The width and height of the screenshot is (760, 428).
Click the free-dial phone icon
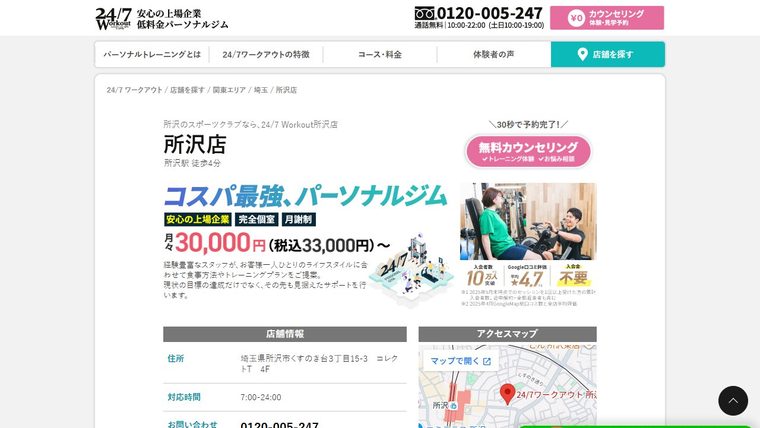[x=425, y=13]
